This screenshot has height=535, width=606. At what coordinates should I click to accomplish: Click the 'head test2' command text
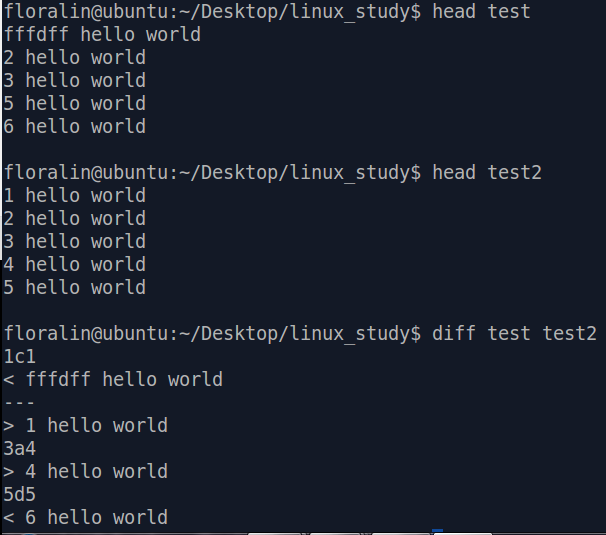487,172
